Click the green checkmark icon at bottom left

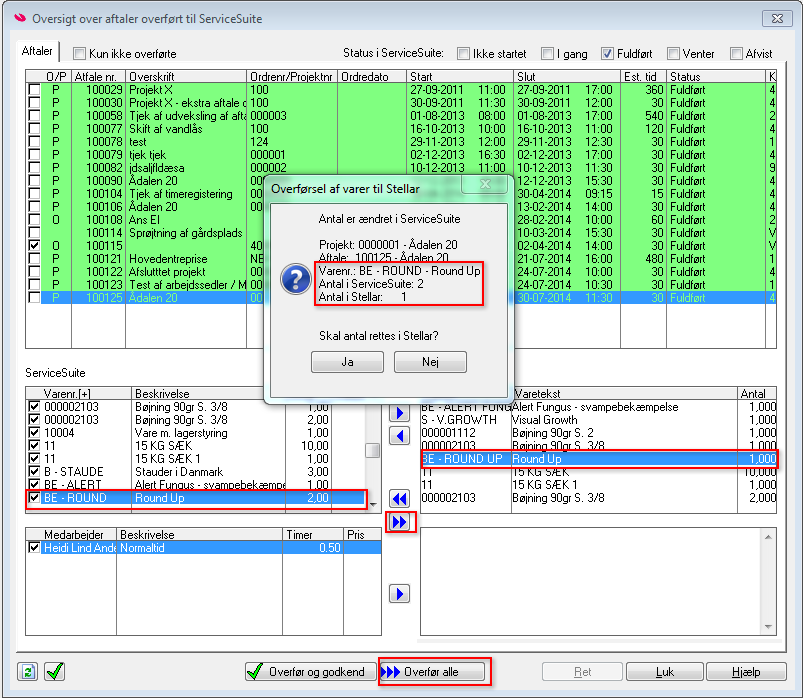pyautogui.click(x=54, y=671)
